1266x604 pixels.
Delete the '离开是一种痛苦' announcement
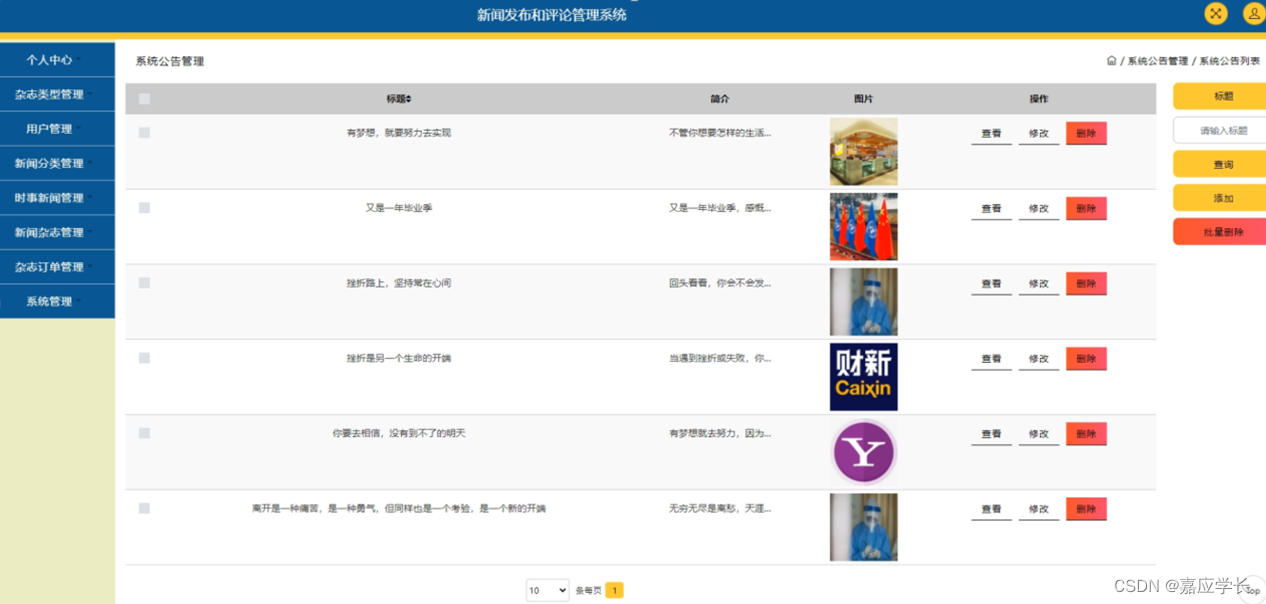(x=1086, y=509)
